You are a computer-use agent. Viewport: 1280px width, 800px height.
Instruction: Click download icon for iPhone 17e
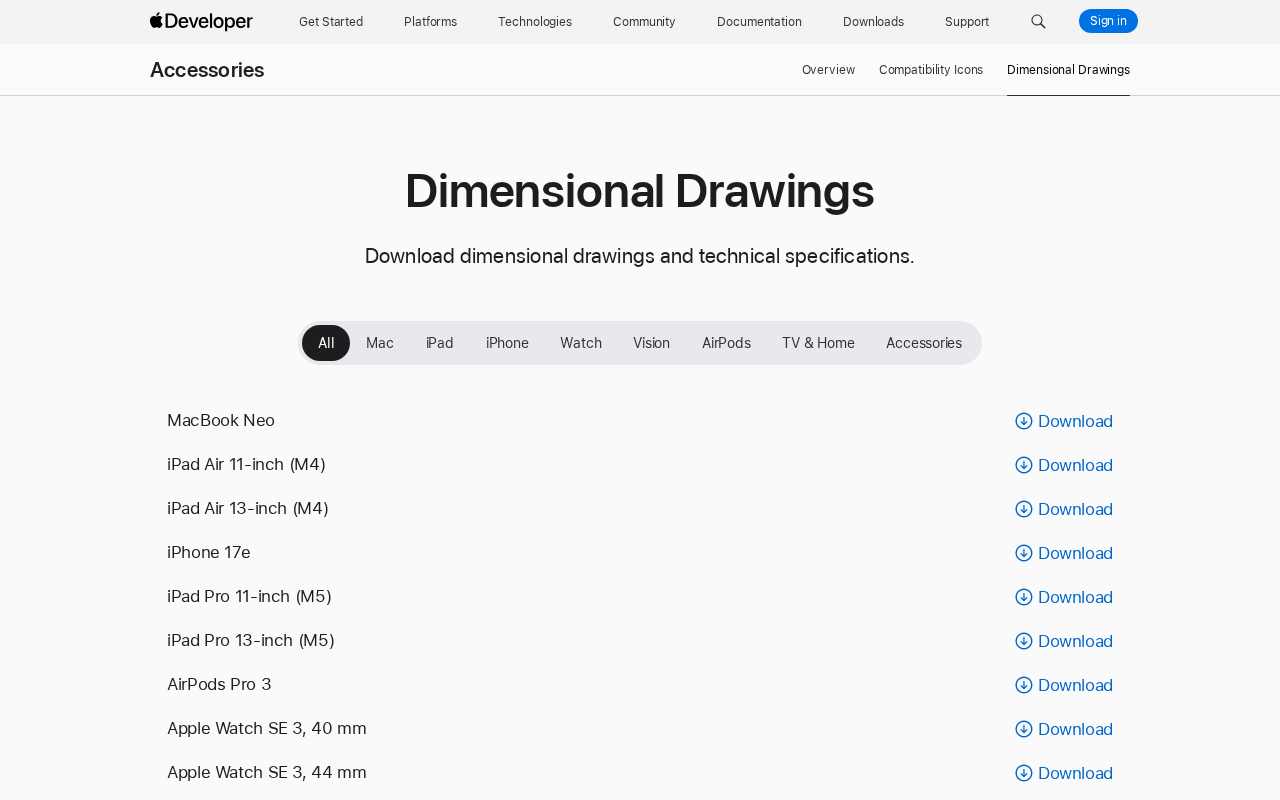(1024, 553)
